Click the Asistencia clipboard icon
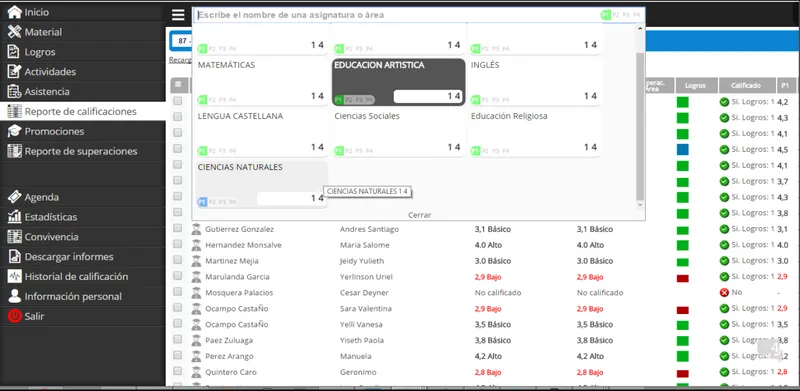800x391 pixels. tap(15, 91)
